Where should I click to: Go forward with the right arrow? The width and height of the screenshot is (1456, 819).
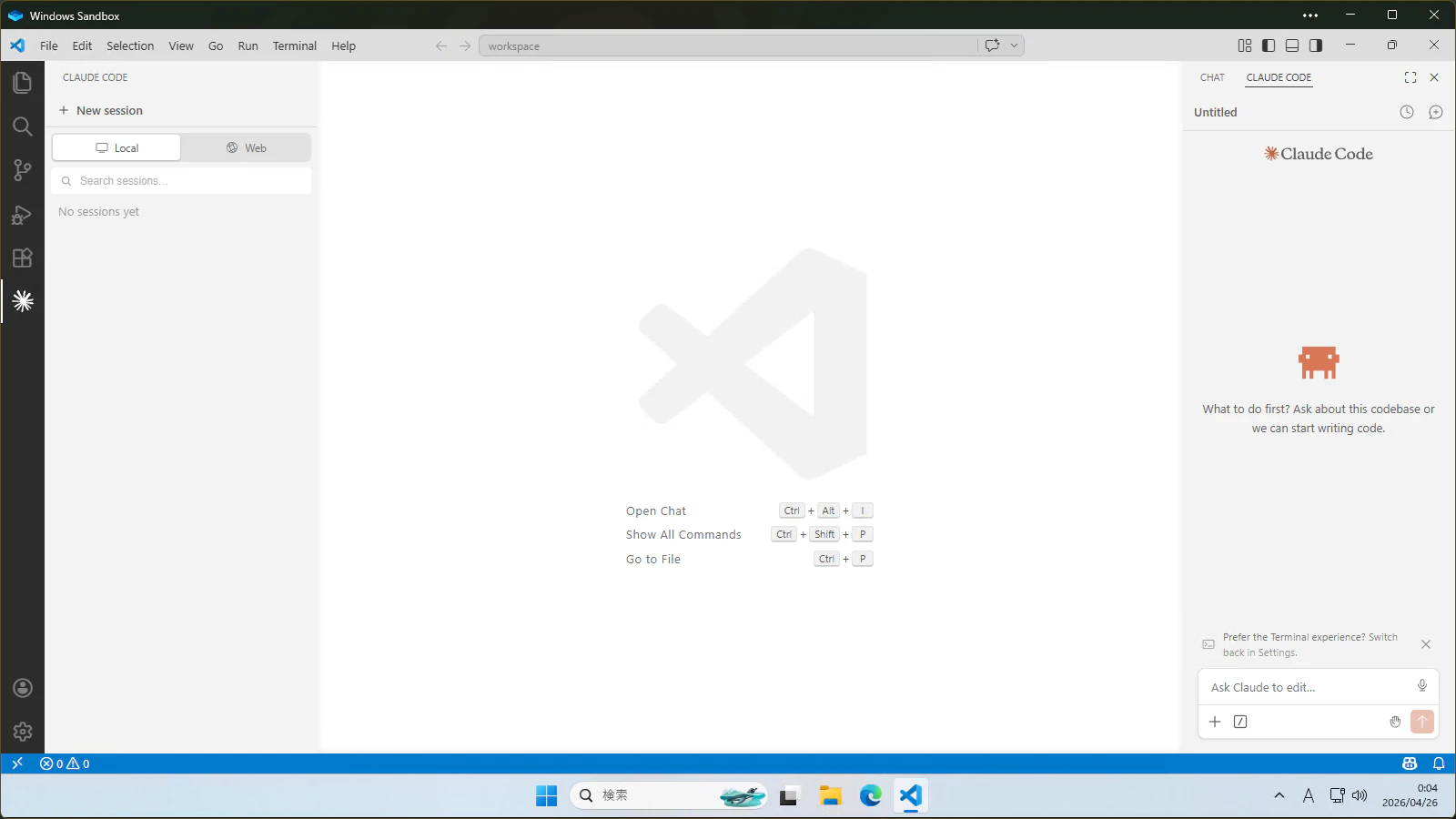pyautogui.click(x=465, y=45)
